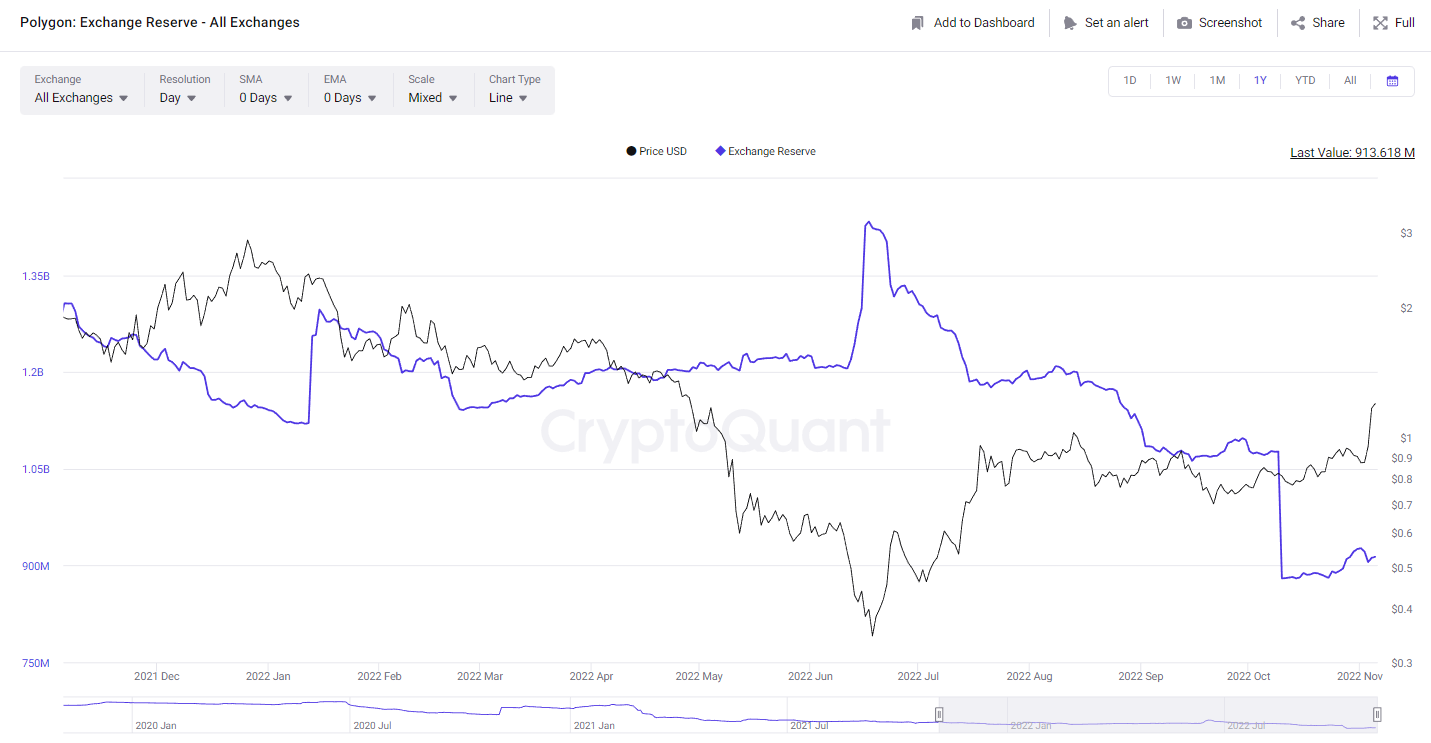Select the All time range button
1431x743 pixels.
[x=1350, y=81]
